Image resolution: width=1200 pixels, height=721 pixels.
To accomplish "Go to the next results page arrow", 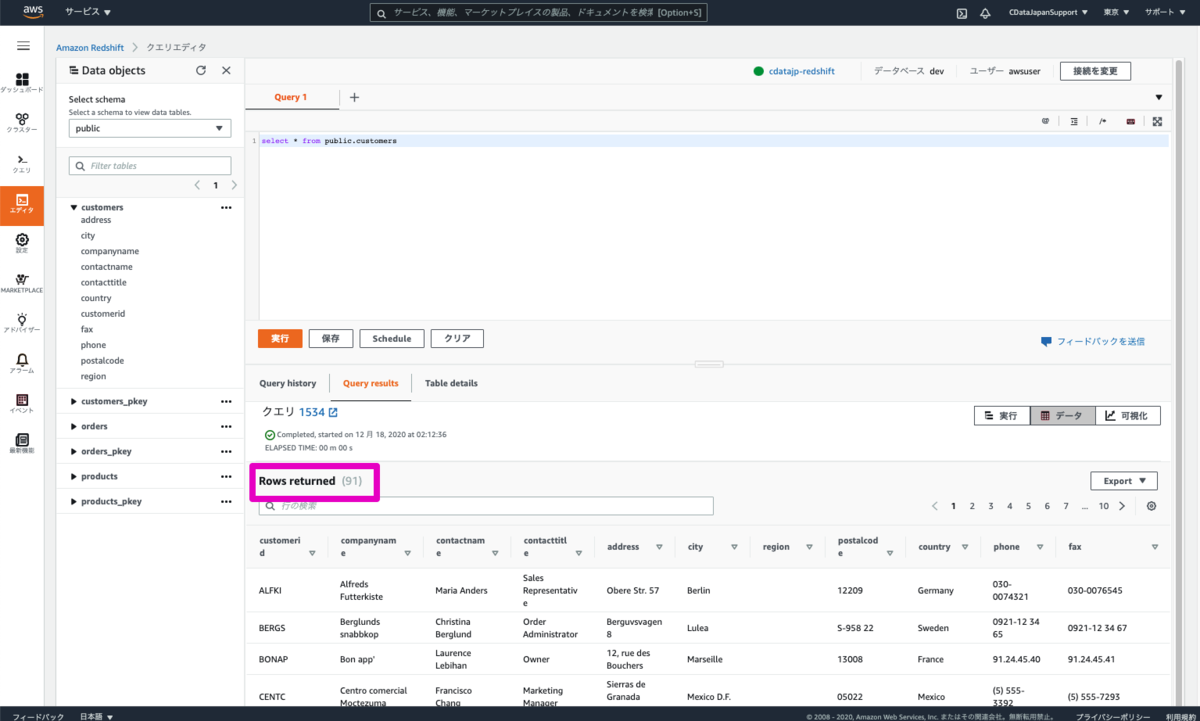I will (x=1122, y=506).
